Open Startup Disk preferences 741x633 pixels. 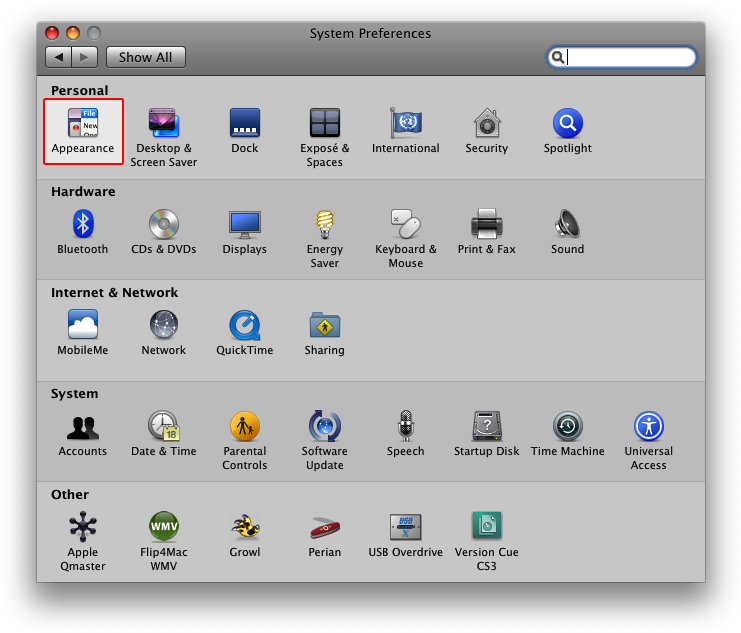(x=487, y=434)
